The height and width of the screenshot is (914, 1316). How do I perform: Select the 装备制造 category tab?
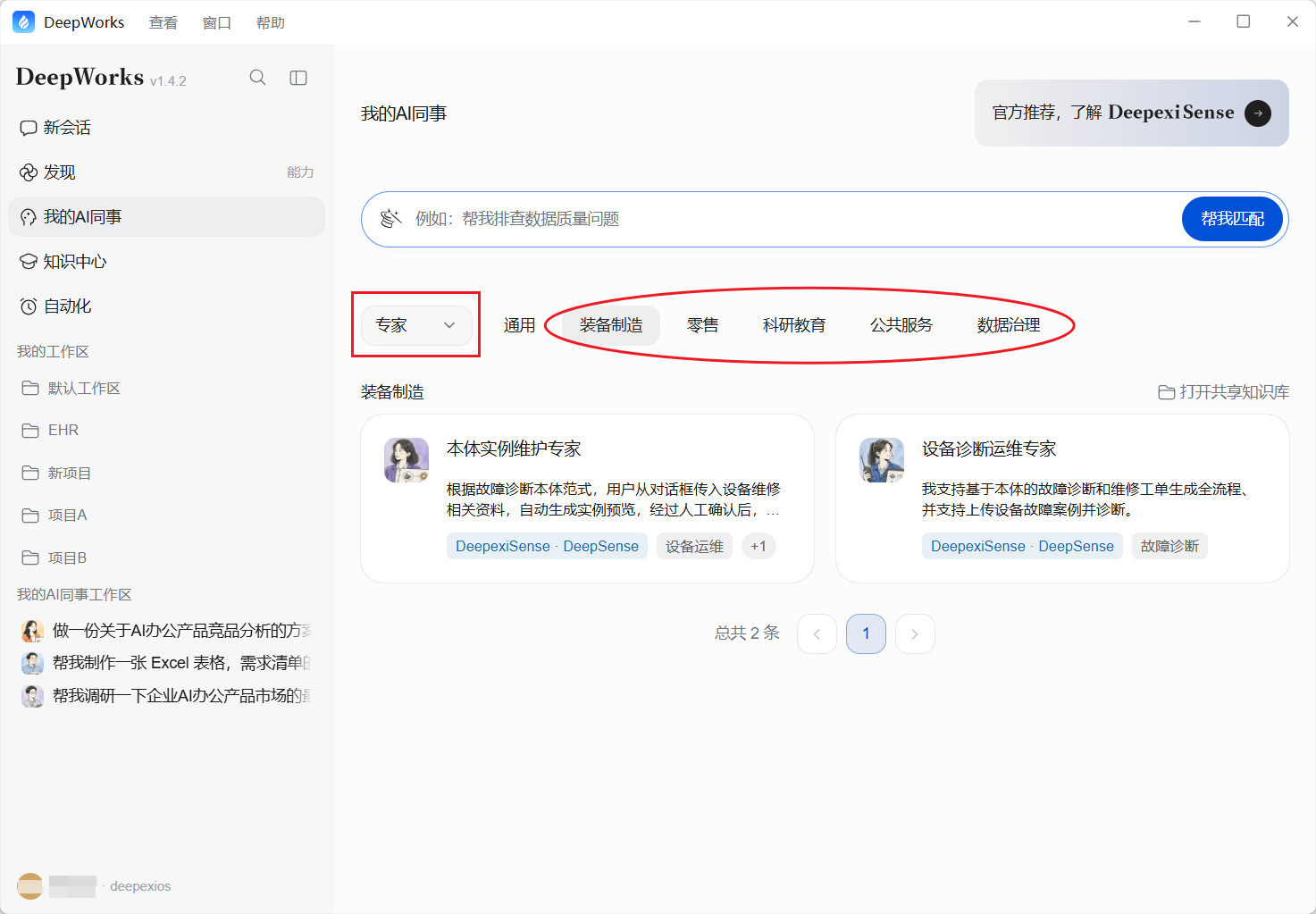611,325
